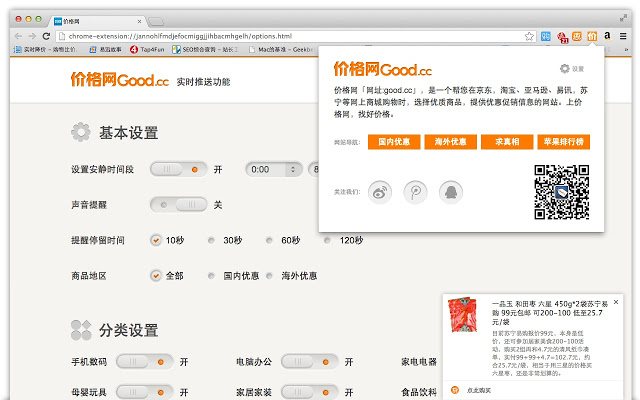
Task: Click the fullscreen arrows icon
Action: pyautogui.click(x=623, y=18)
